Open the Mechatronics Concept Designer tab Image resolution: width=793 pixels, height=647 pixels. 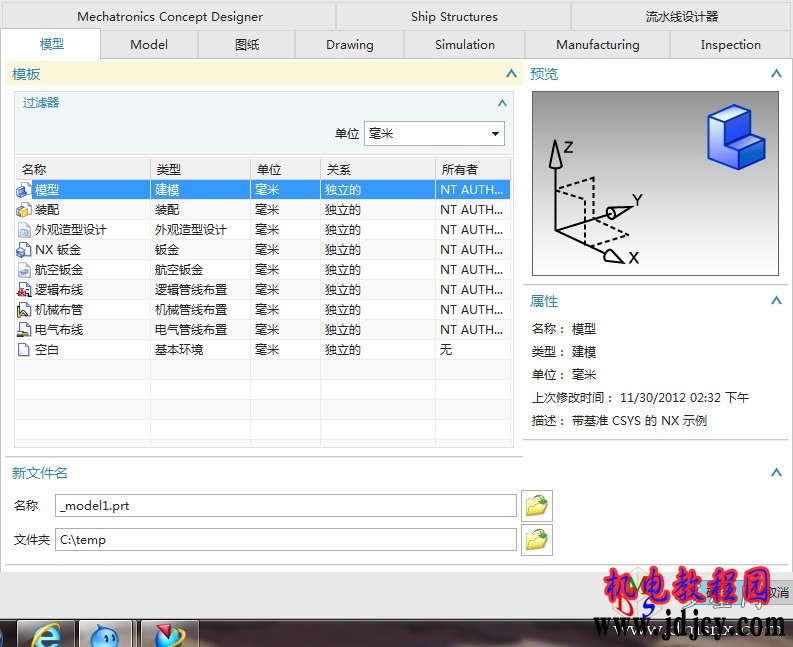pos(169,16)
